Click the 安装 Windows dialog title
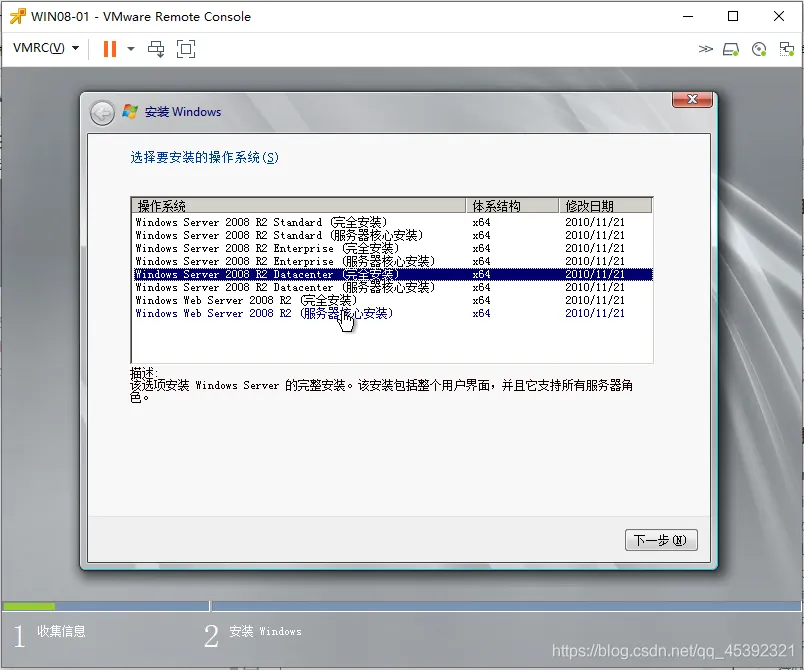The width and height of the screenshot is (804, 670). point(183,112)
